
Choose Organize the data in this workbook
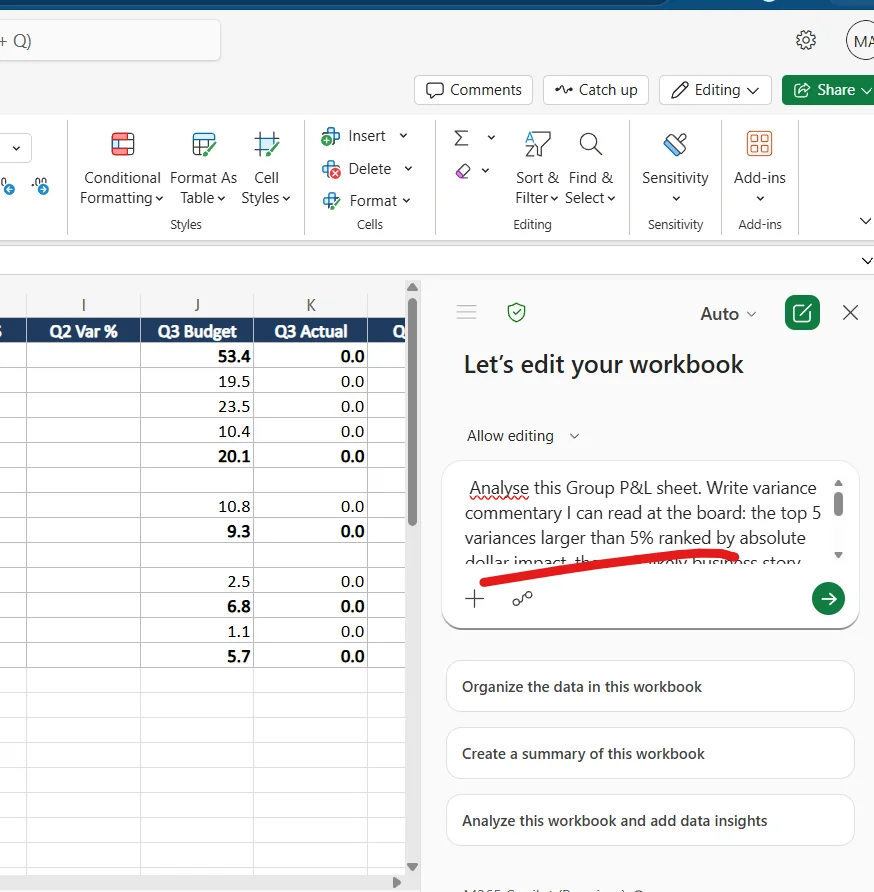[x=650, y=687]
